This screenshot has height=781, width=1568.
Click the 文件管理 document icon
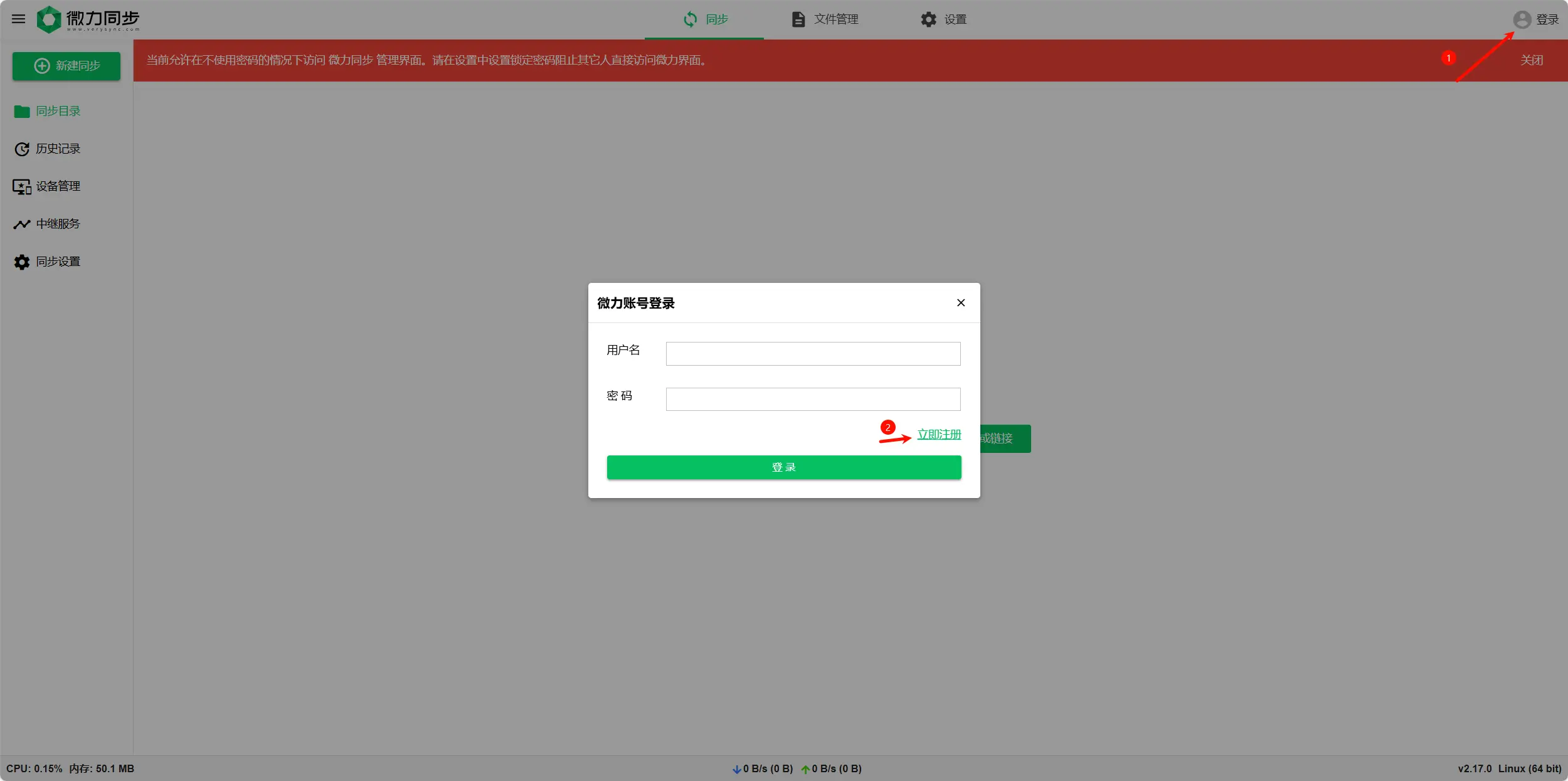click(x=798, y=19)
